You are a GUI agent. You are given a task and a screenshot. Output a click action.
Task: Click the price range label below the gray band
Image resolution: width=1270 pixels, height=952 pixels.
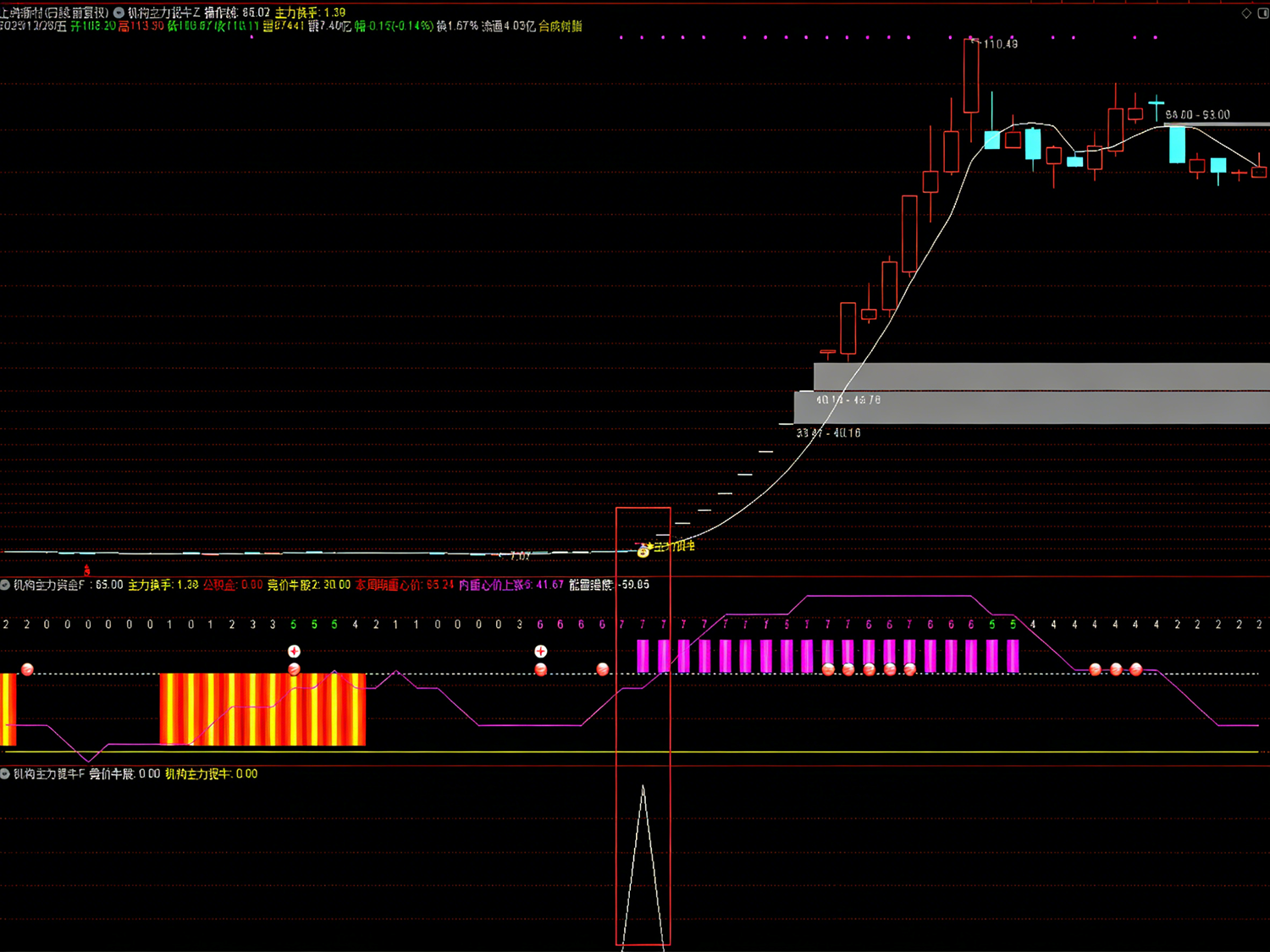[x=828, y=432]
